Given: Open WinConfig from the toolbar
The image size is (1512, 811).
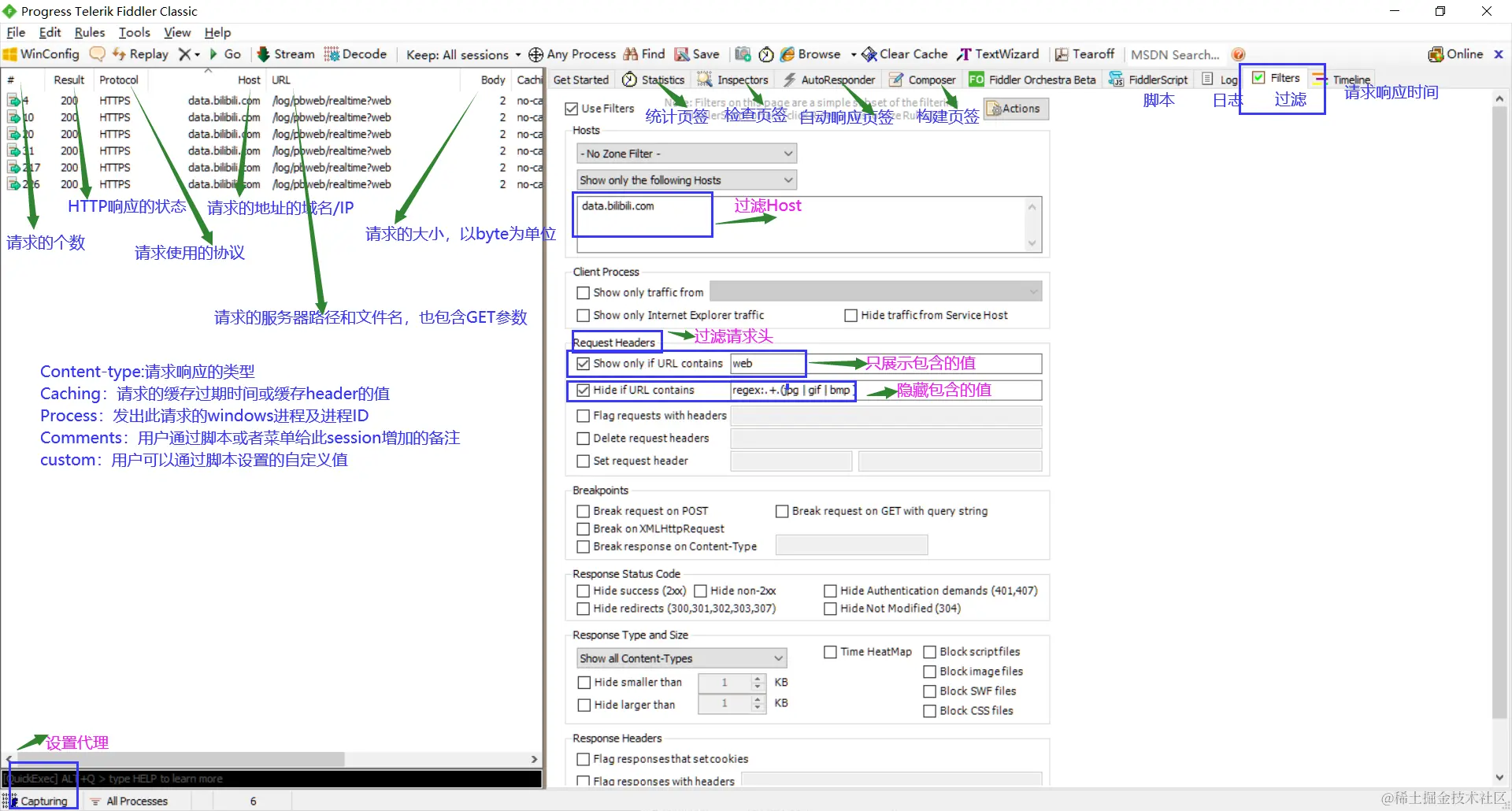Looking at the screenshot, I should click(42, 54).
